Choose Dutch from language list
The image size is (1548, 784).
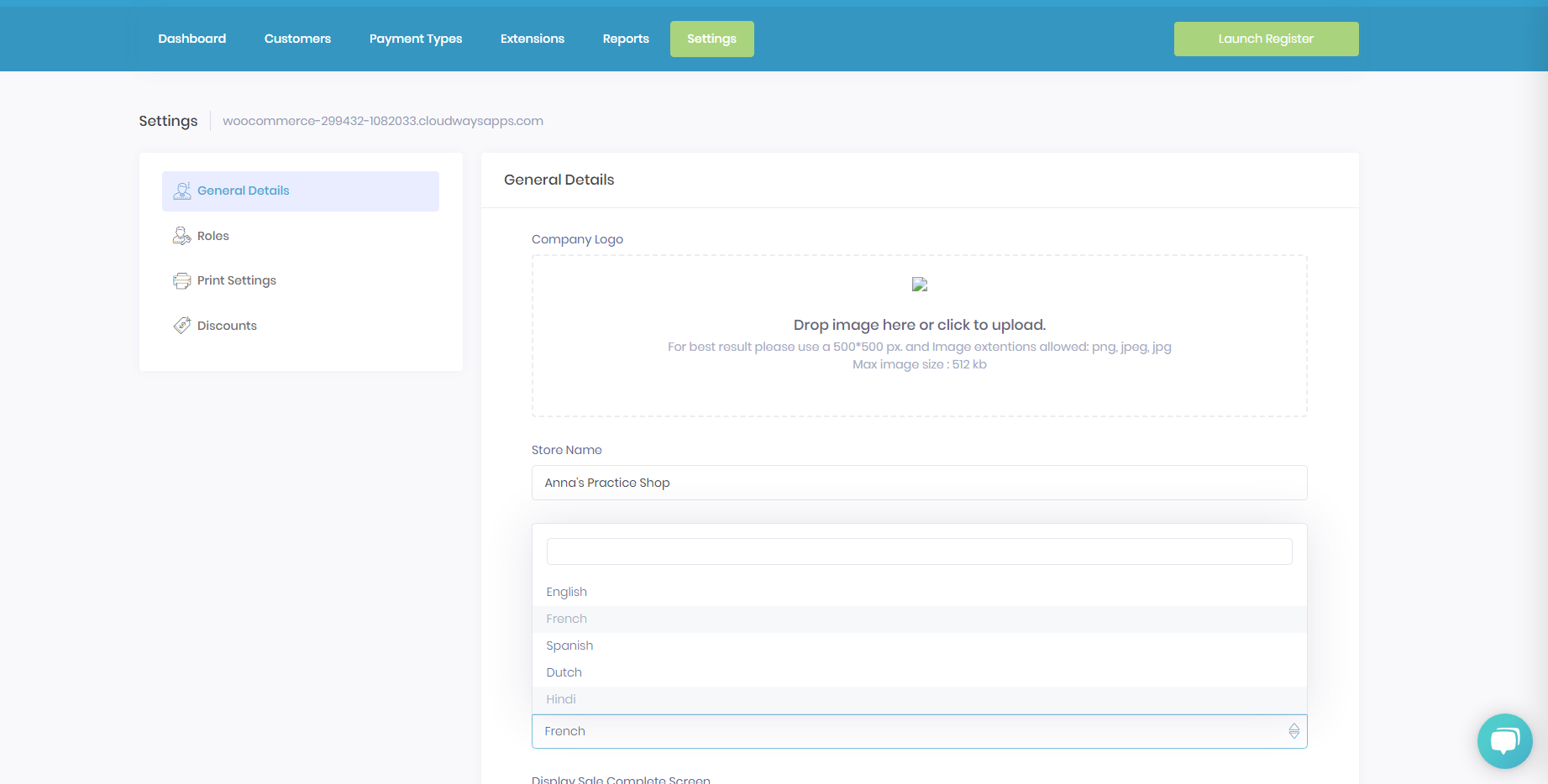[920, 672]
